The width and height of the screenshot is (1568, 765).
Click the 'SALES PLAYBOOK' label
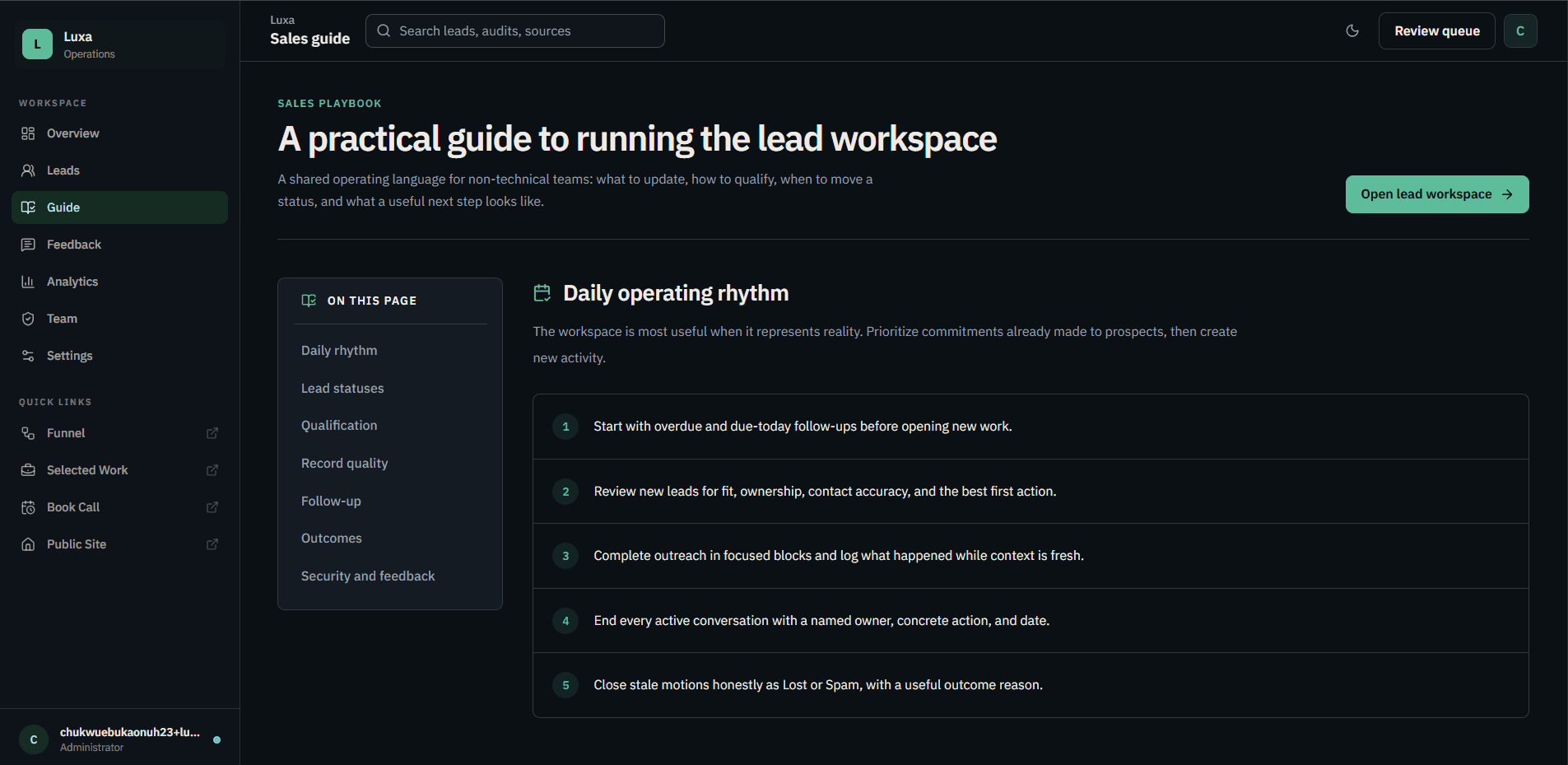pos(329,104)
